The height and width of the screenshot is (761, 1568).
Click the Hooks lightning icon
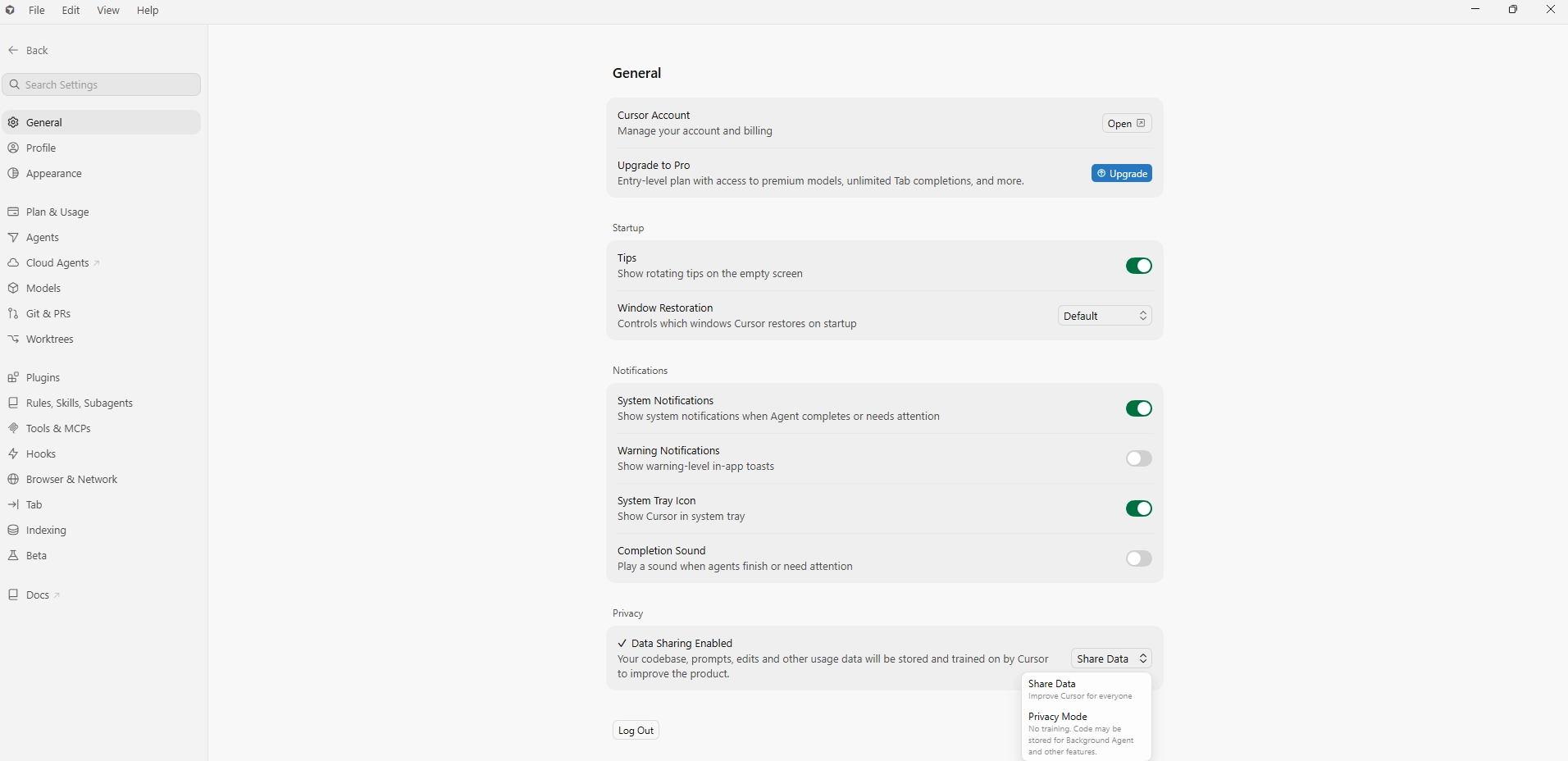point(13,453)
